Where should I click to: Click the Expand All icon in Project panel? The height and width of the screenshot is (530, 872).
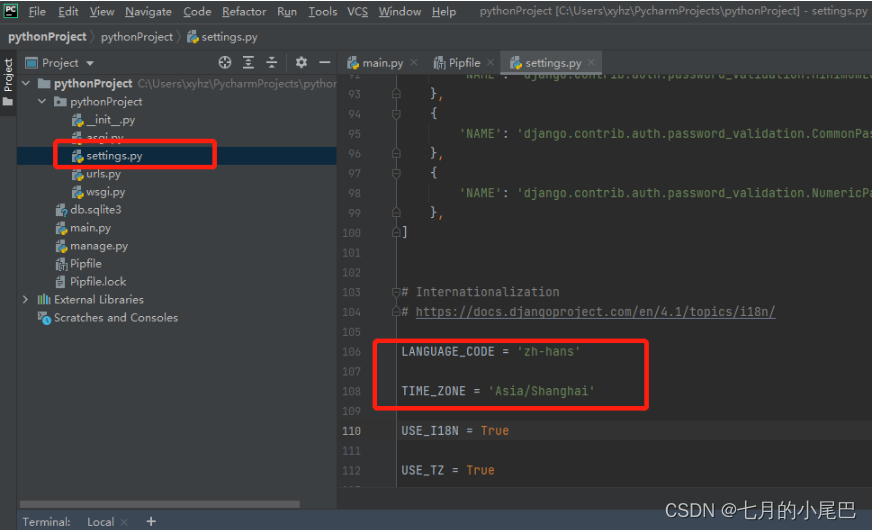249,62
